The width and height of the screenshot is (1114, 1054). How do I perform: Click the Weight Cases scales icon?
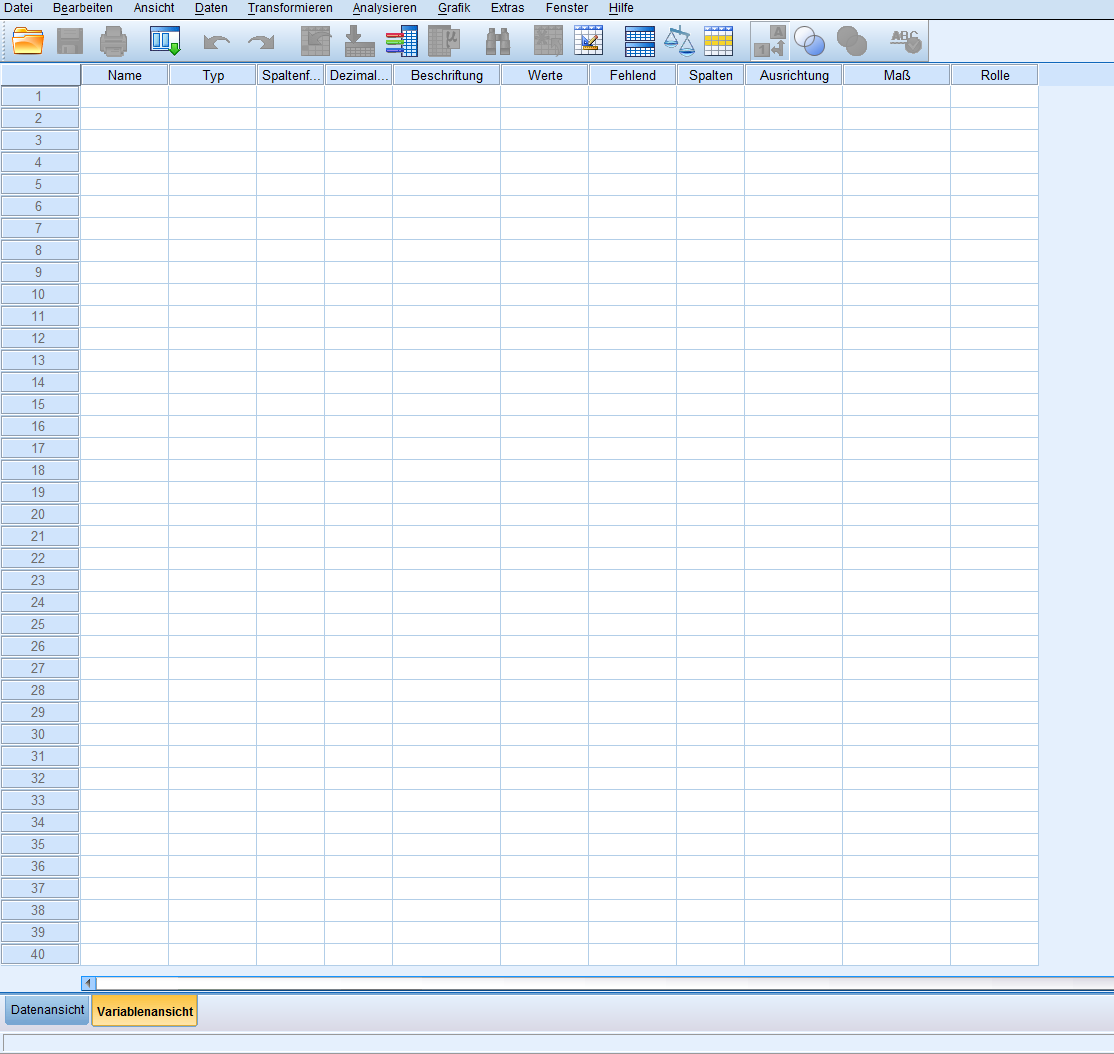pos(679,41)
